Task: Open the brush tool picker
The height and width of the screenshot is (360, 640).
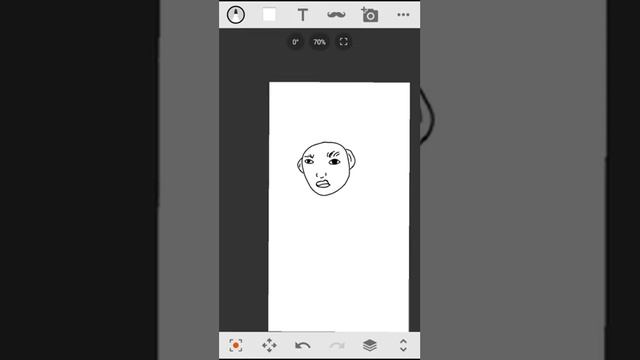Action: (236, 15)
